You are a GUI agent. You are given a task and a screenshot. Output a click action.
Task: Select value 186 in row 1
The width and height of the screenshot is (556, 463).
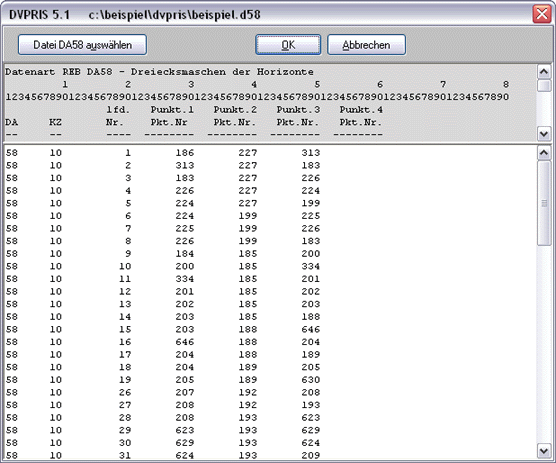[185, 153]
